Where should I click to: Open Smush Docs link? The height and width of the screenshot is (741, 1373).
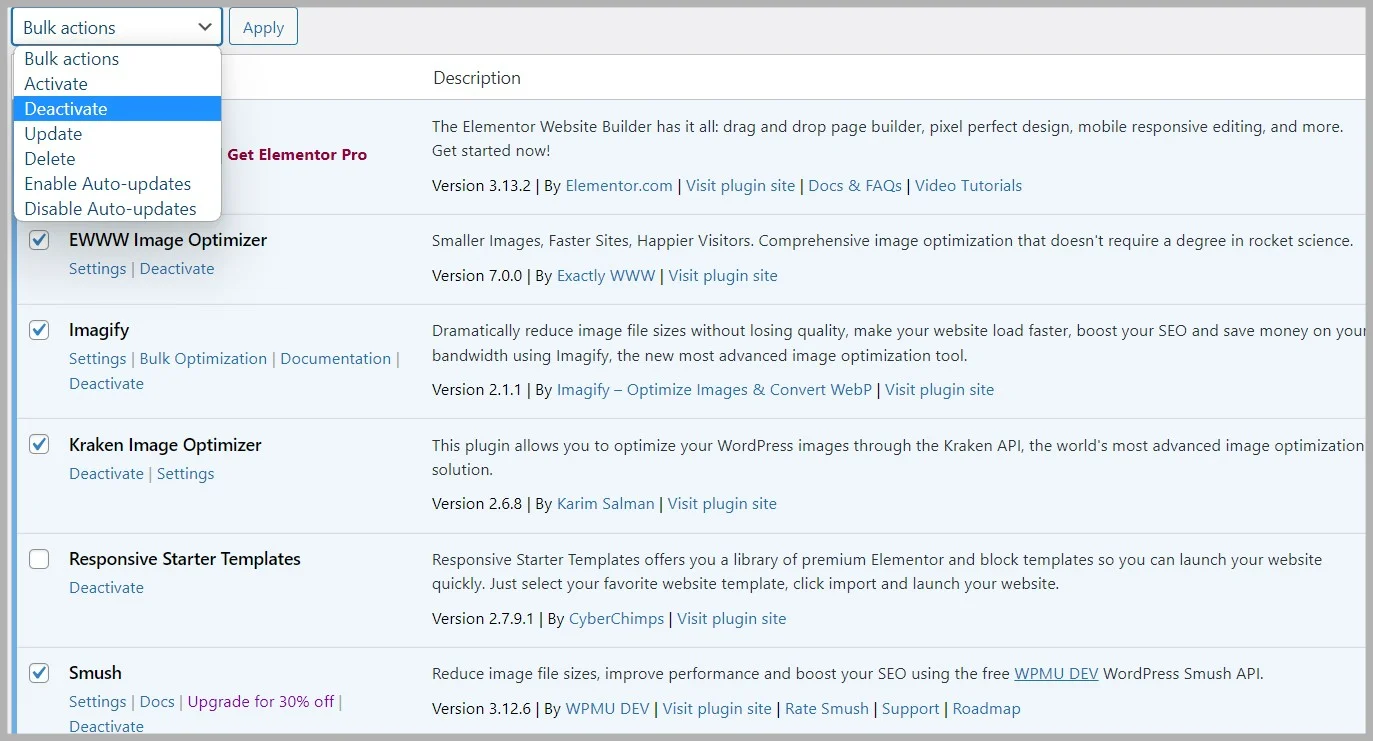point(157,702)
